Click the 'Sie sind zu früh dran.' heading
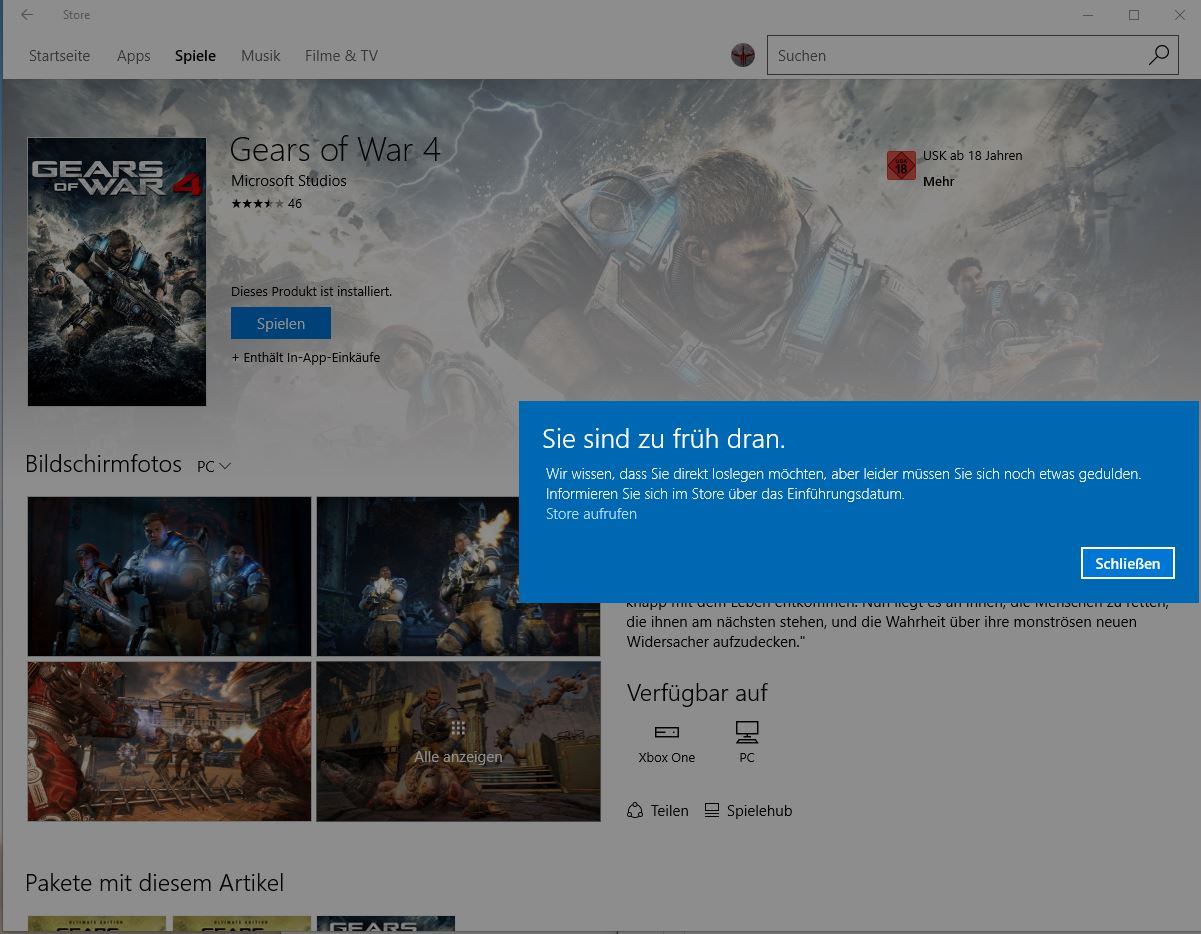 click(663, 438)
